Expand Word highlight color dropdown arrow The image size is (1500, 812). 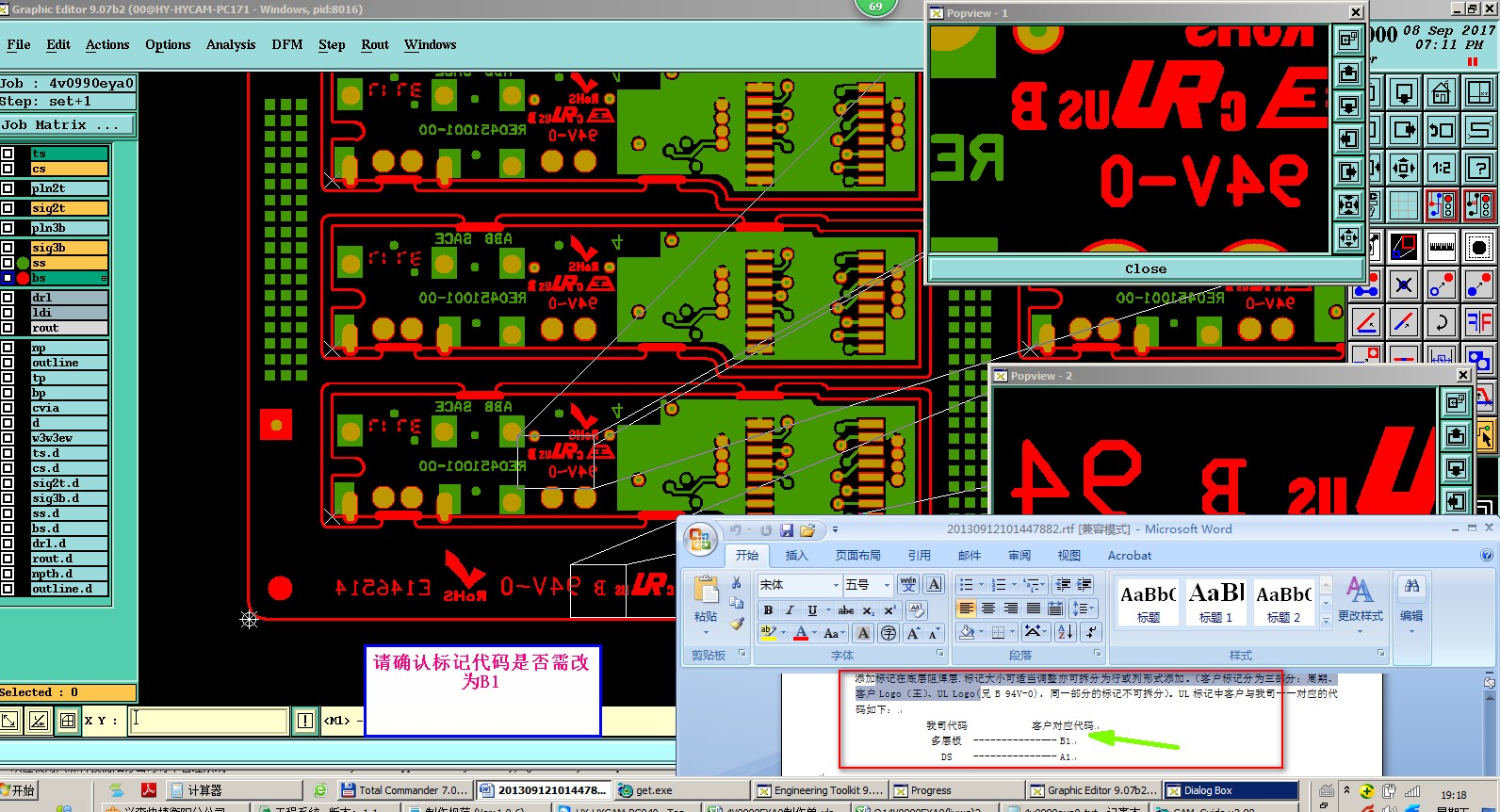[x=784, y=633]
